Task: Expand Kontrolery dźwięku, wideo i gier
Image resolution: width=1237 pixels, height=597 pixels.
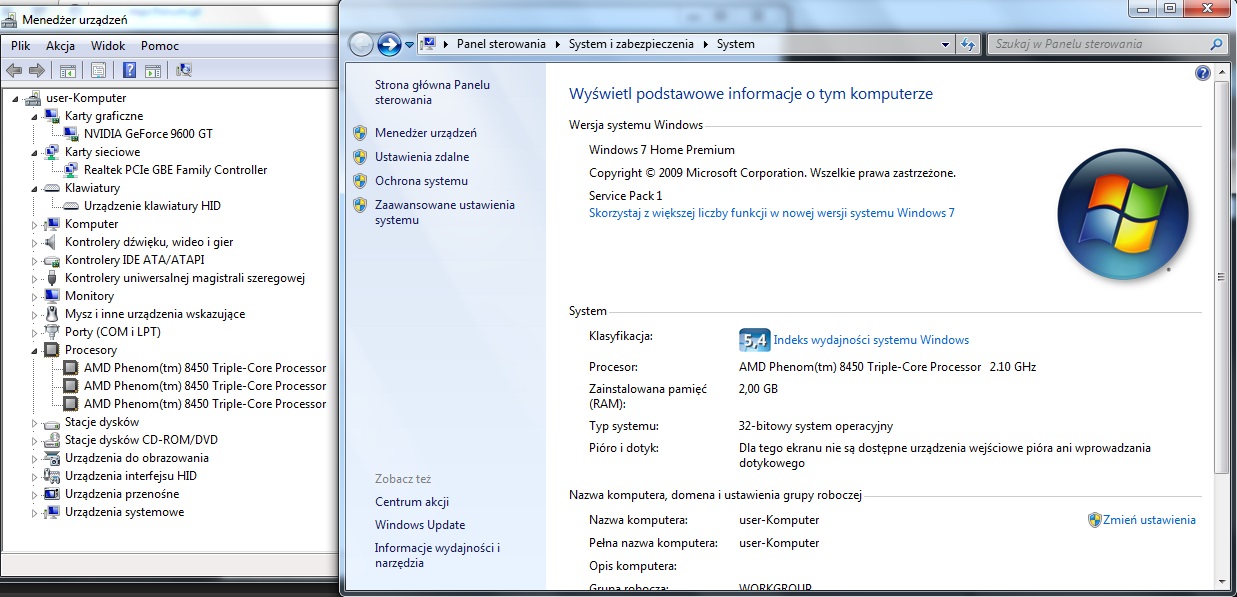Action: (x=34, y=242)
